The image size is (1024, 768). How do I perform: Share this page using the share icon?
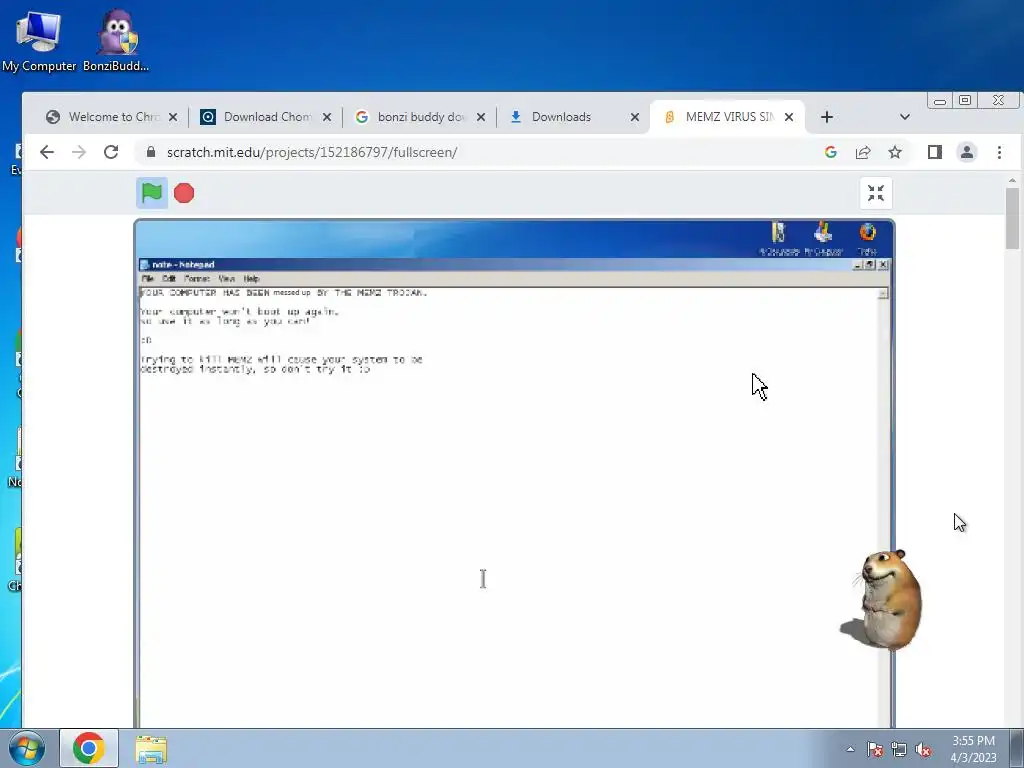pos(863,152)
